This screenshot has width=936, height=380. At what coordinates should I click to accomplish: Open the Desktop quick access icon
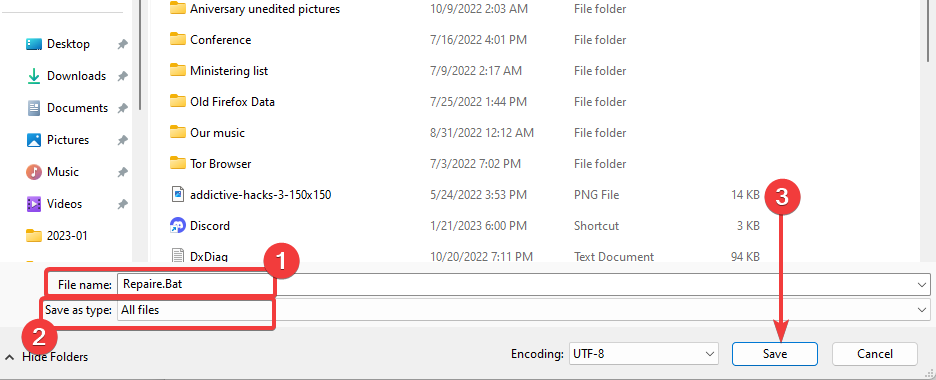pos(34,44)
